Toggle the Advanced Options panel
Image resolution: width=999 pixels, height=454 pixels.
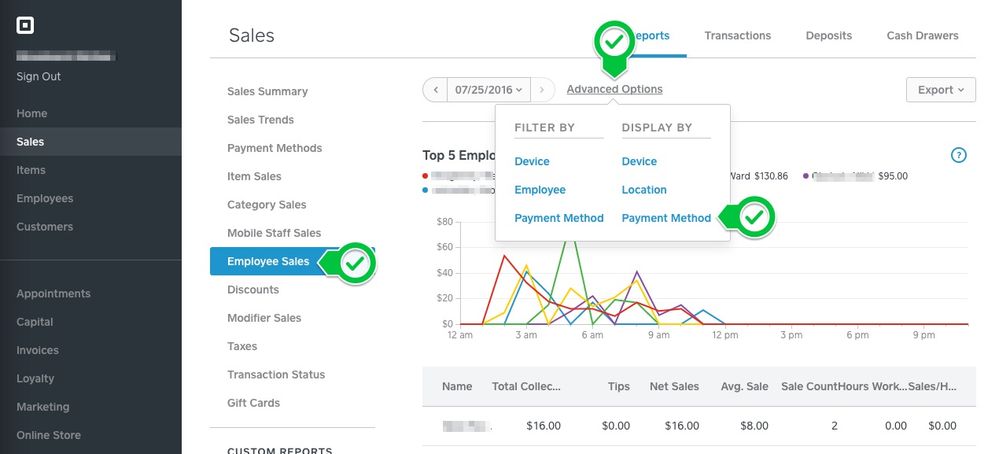tap(614, 89)
